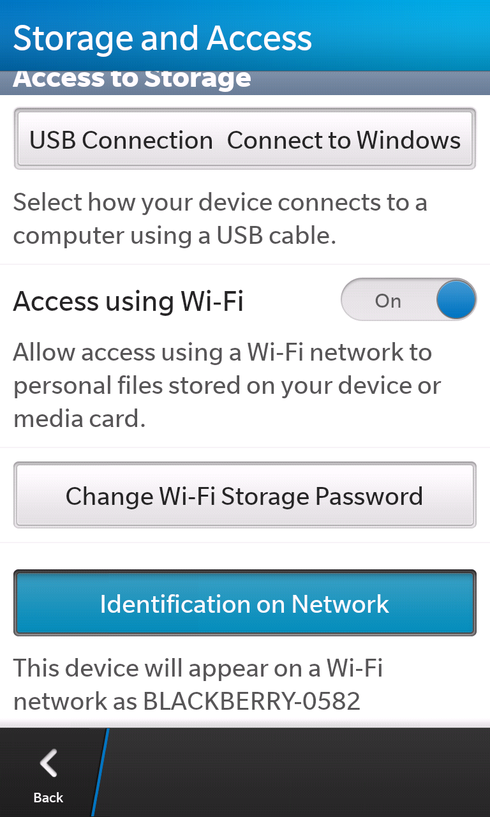Tap the Back arrow icon
This screenshot has width=490, height=817.
(49, 764)
